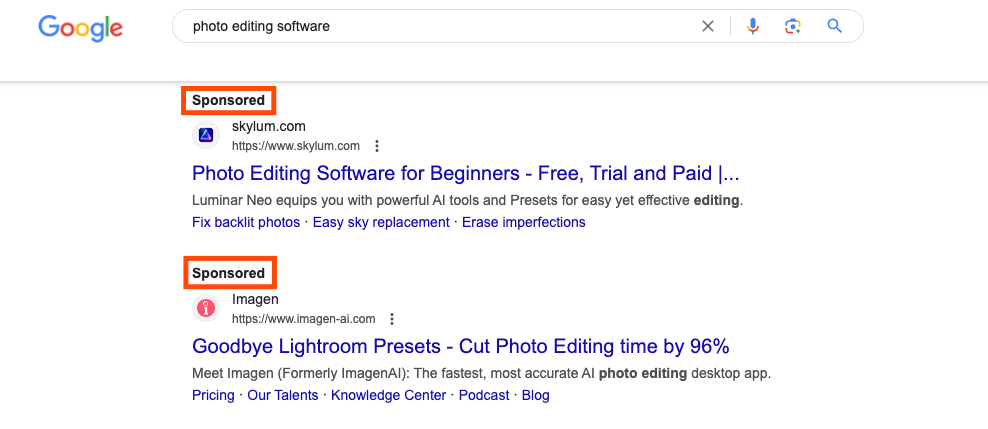Follow the Easy sky replacement sitelink
Image resolution: width=988 pixels, height=429 pixels.
click(x=381, y=222)
